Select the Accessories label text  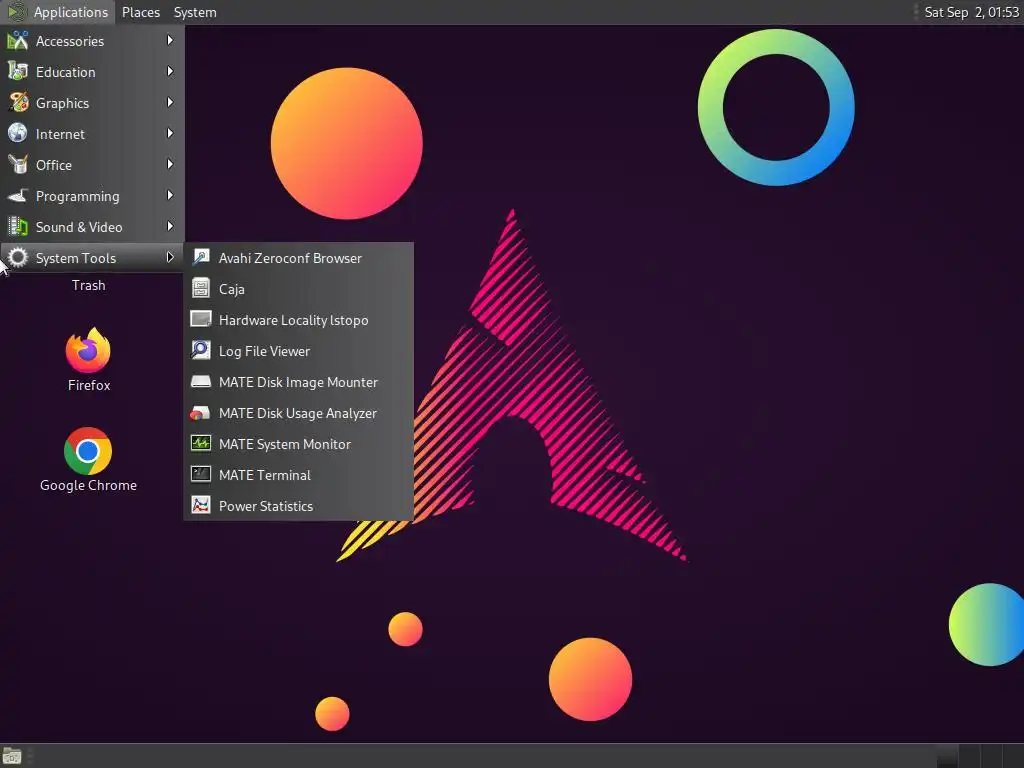70,41
